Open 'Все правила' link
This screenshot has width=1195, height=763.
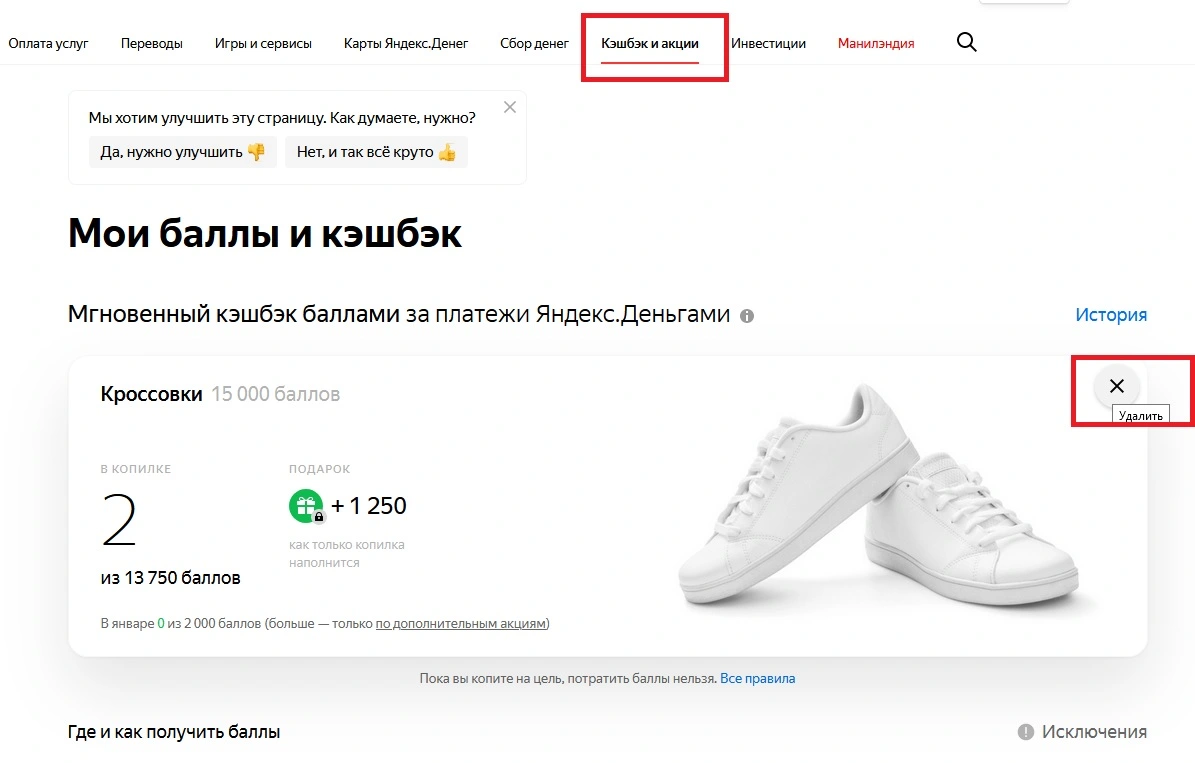(758, 678)
